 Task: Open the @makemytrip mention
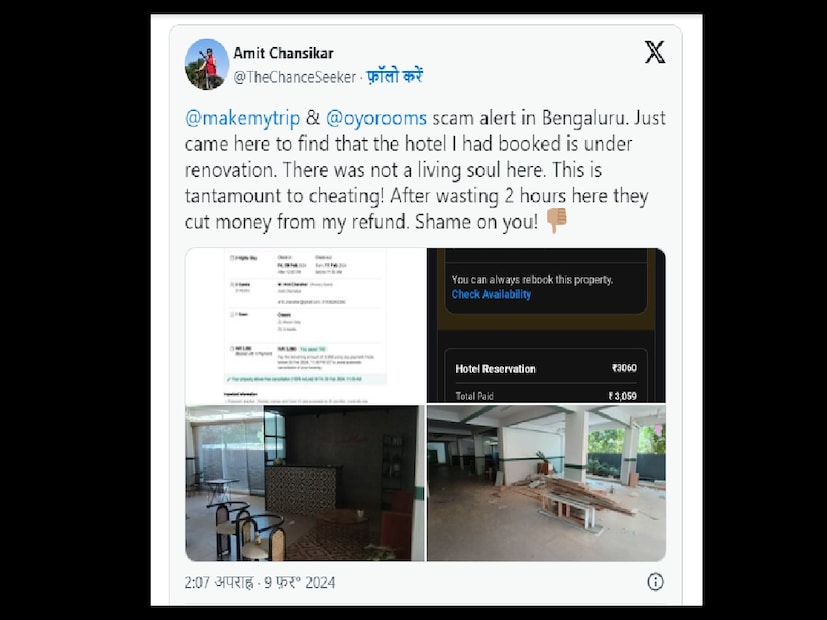pos(242,118)
